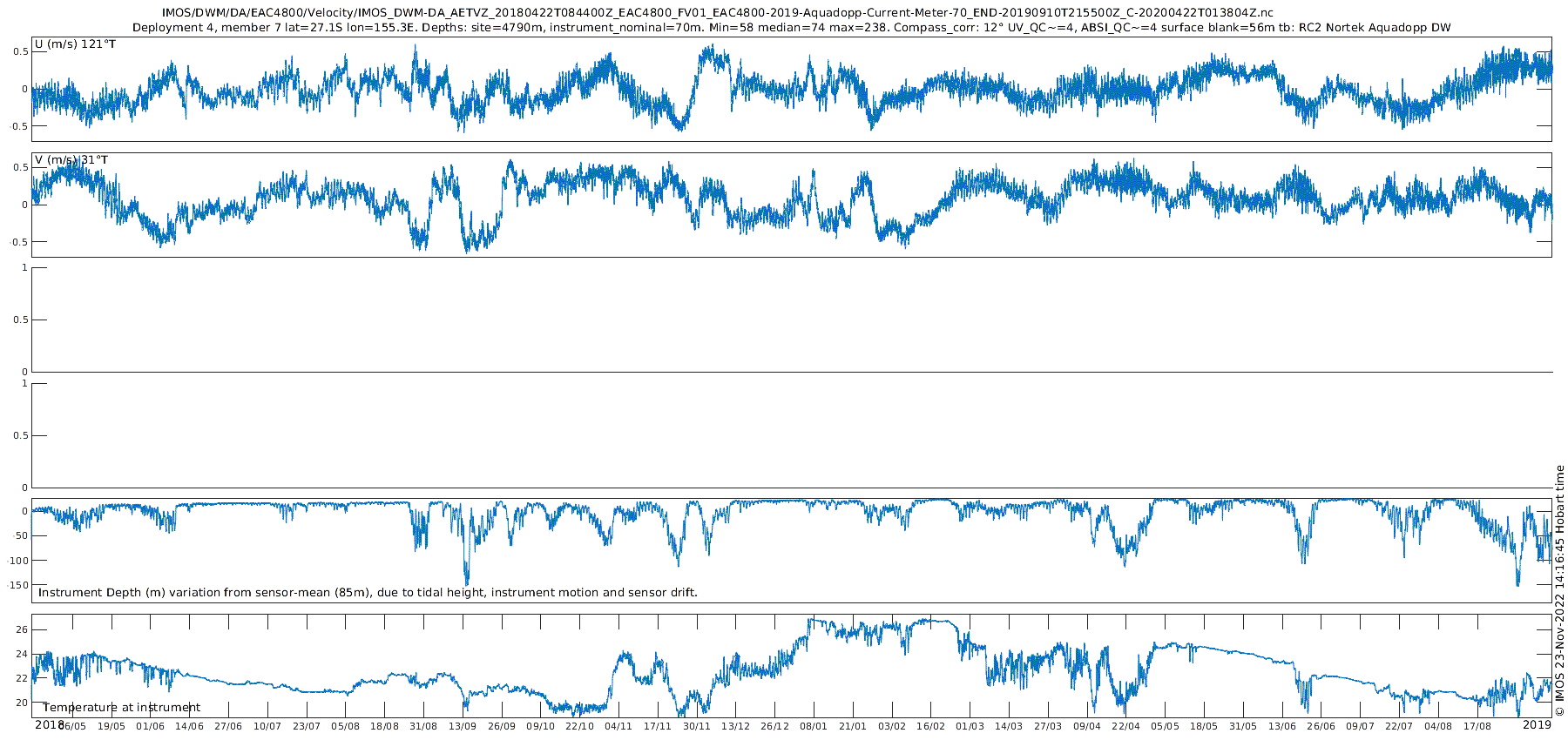Click the '26/06' date tick label
Viewport: 1568px width, 740px height.
click(x=1321, y=726)
